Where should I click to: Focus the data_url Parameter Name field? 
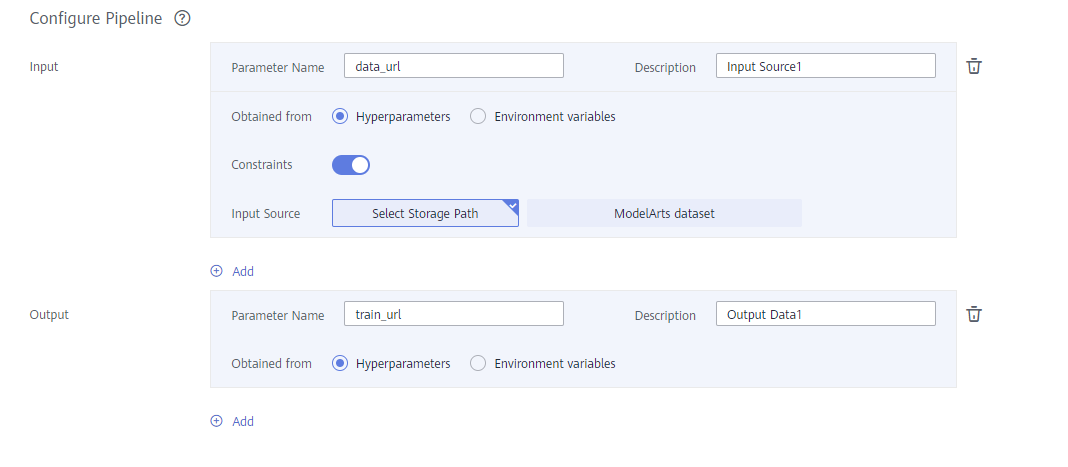(453, 66)
